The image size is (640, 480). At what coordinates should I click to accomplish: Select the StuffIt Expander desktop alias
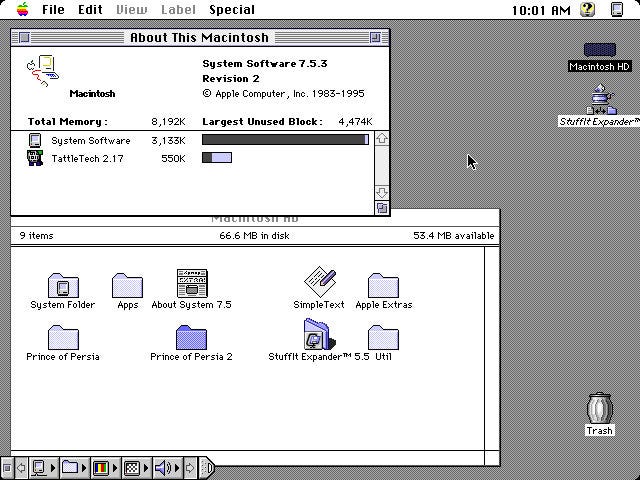(600, 99)
